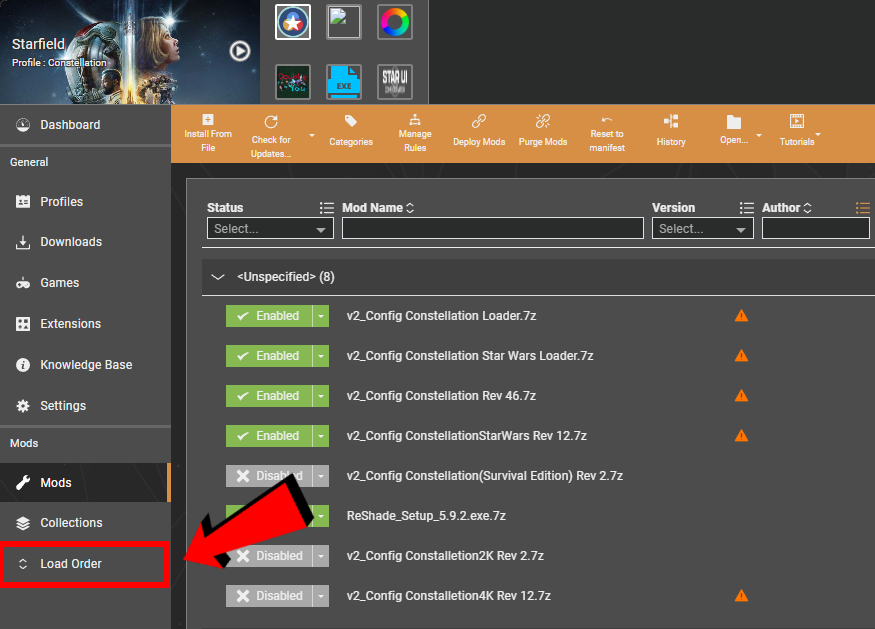Viewport: 875px width, 629px height.
Task: Toggle Enabled for Constellation Star Wars Loader.7z
Action: [x=269, y=356]
